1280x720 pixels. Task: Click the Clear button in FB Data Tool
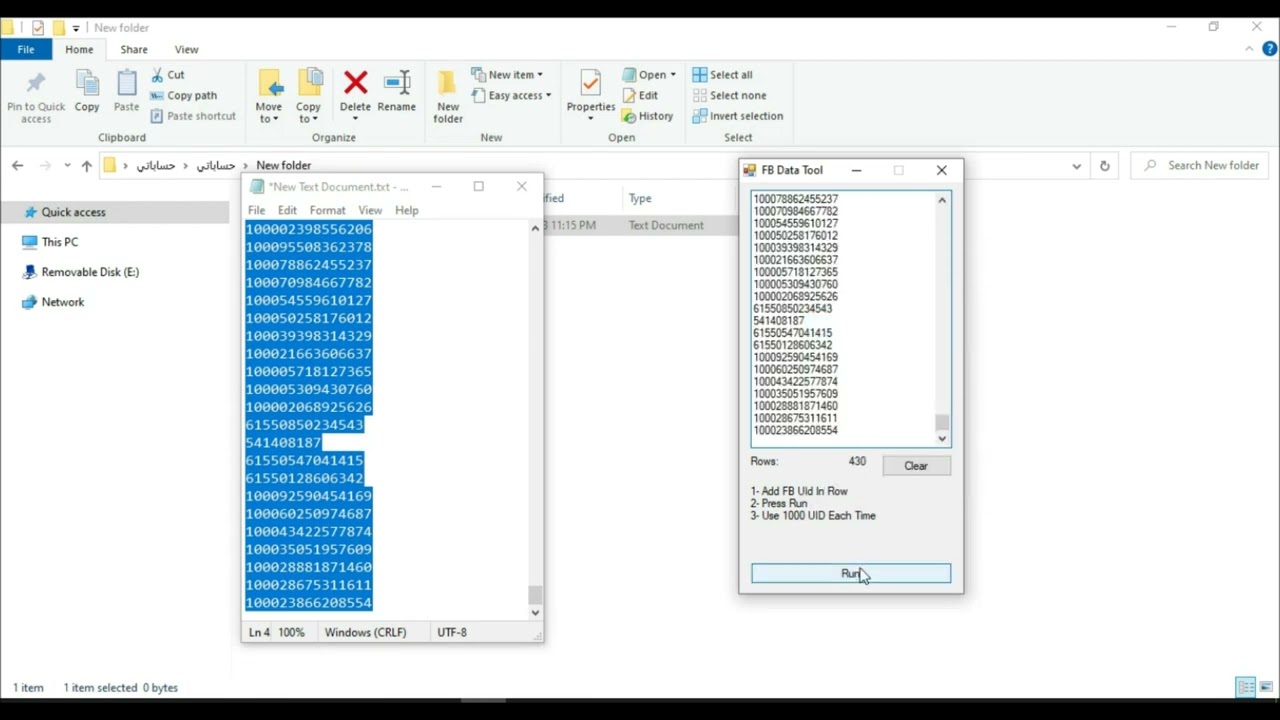coord(916,466)
